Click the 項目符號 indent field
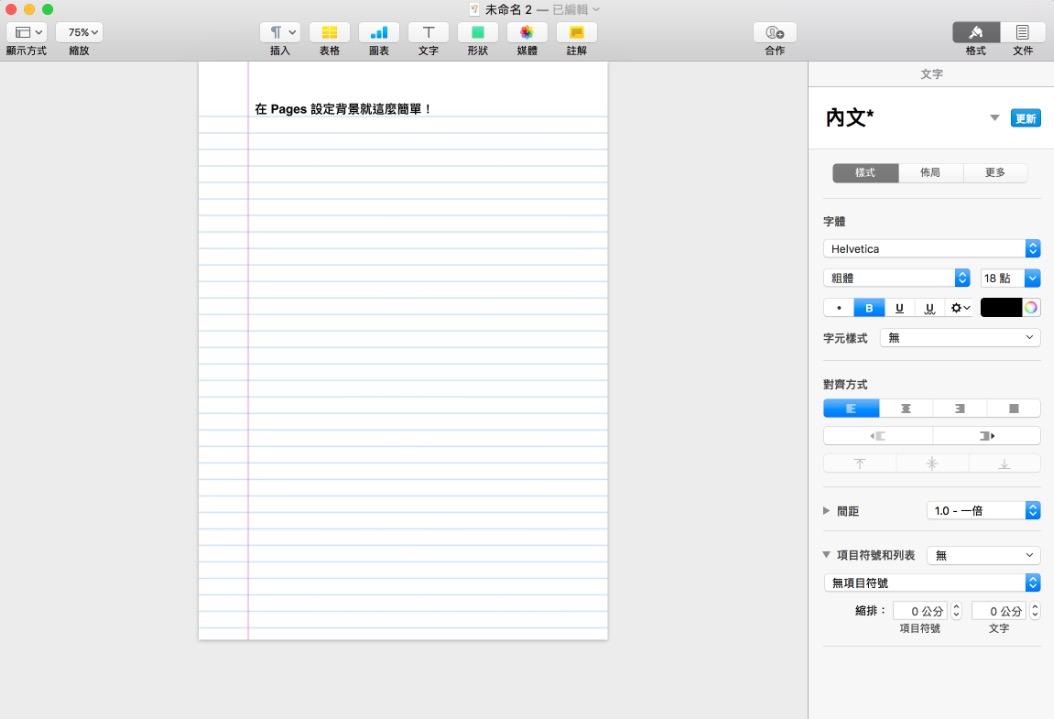 click(x=920, y=611)
